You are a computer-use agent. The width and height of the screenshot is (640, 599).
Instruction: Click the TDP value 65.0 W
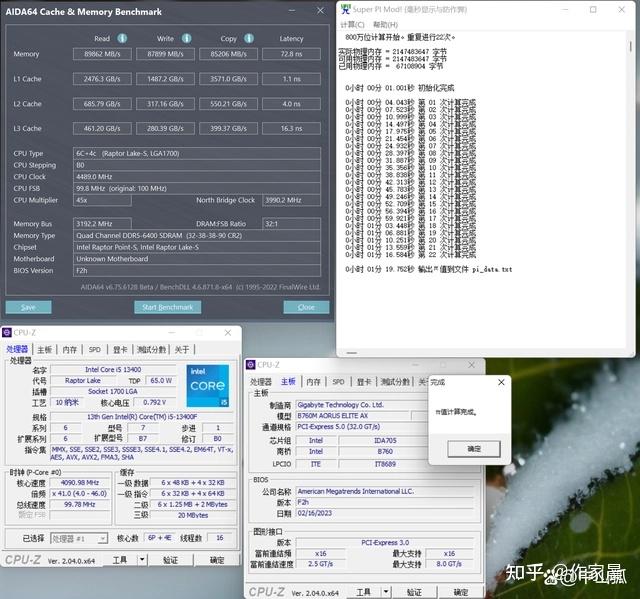coord(161,381)
